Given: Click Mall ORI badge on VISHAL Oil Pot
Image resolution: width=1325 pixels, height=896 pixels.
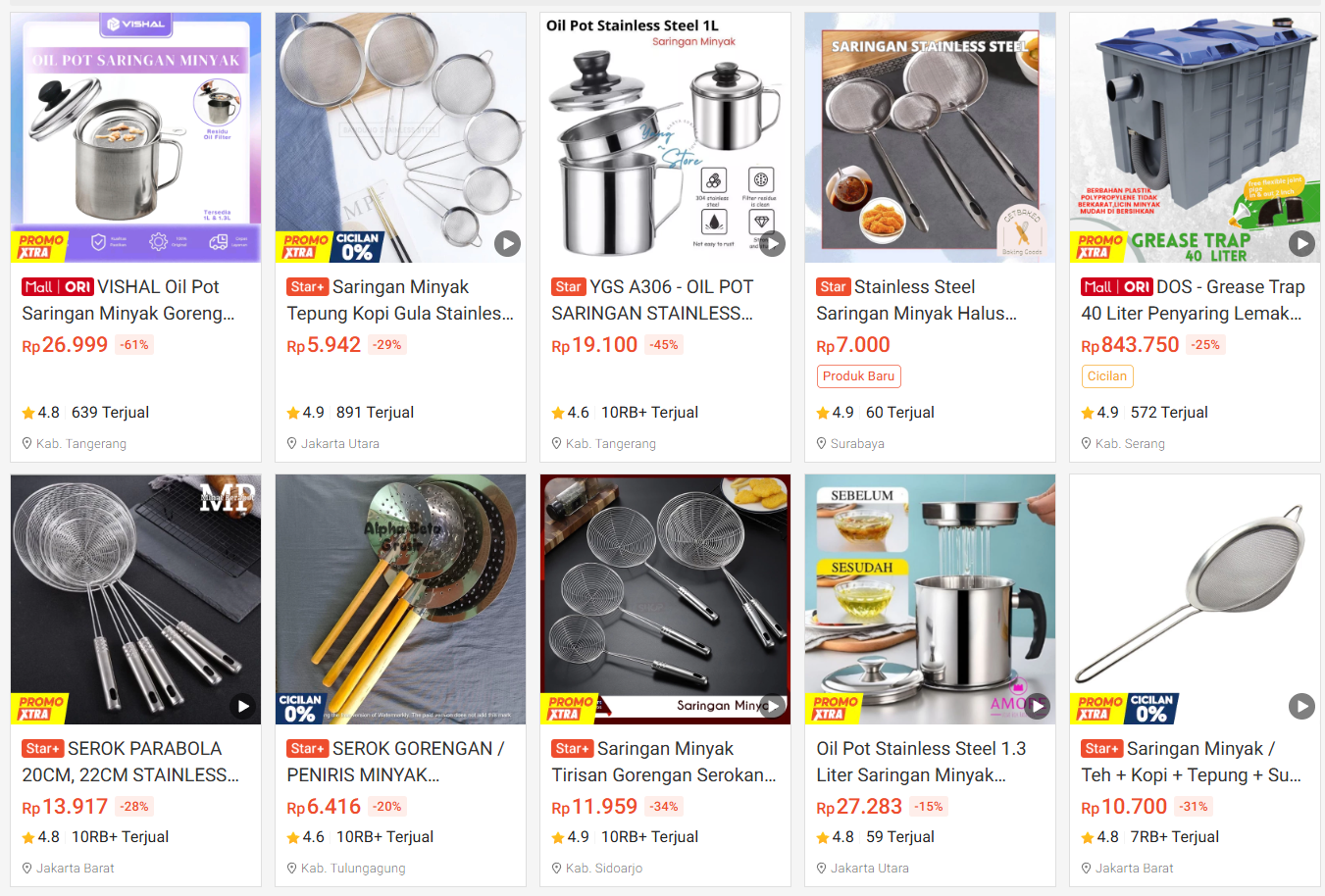Looking at the screenshot, I should (58, 287).
